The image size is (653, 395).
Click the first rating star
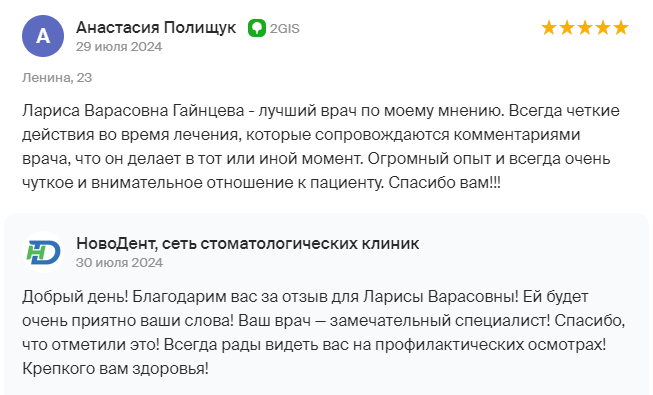click(549, 28)
